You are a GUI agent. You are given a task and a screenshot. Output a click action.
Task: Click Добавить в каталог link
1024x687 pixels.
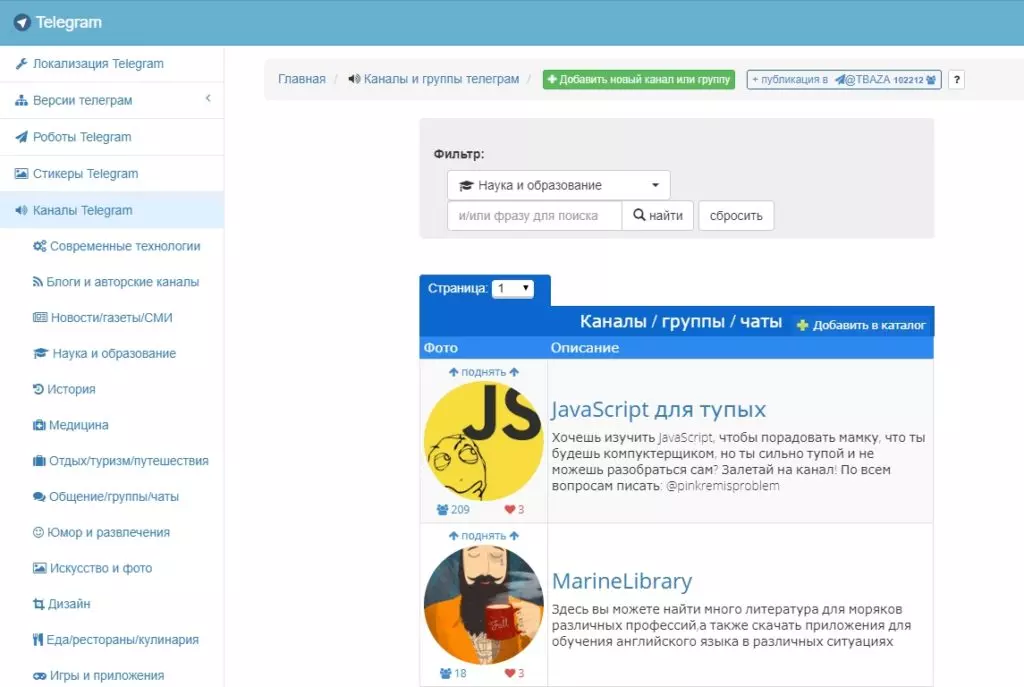[861, 325]
